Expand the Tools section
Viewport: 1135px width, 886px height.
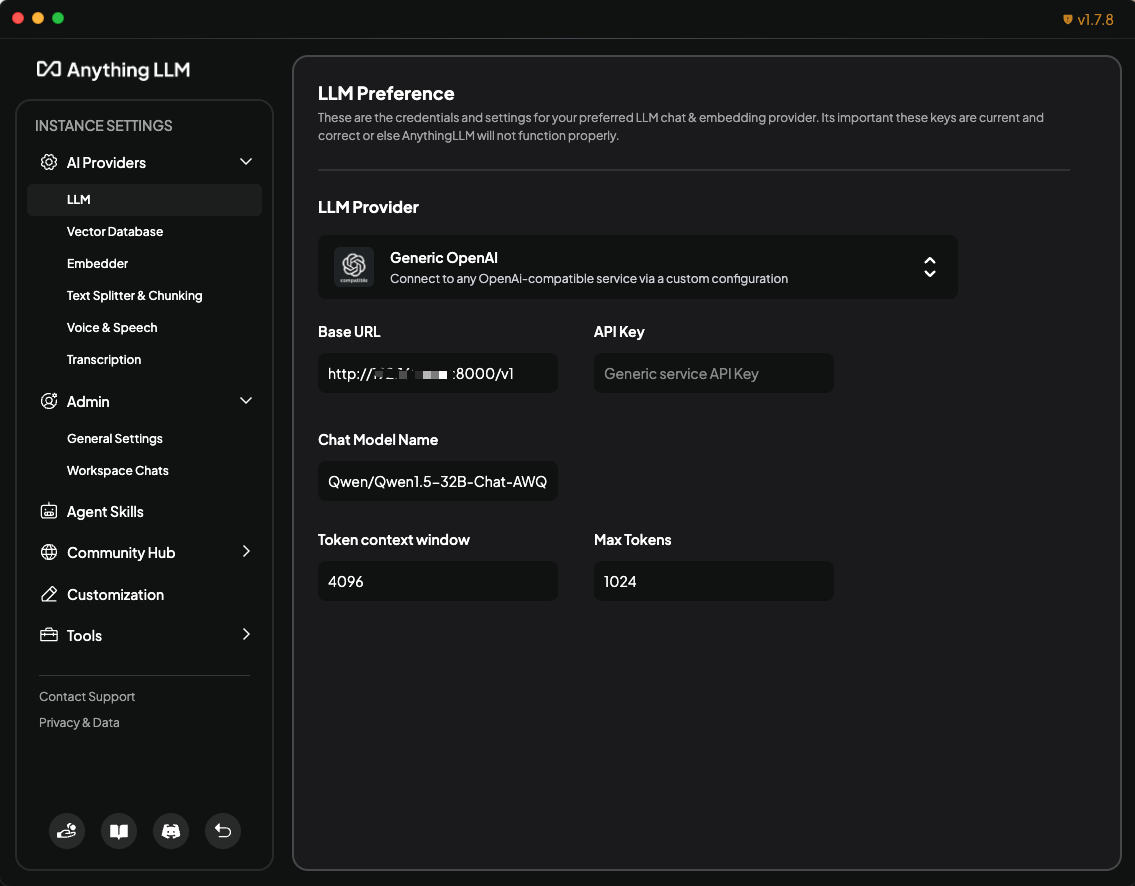tap(245, 635)
